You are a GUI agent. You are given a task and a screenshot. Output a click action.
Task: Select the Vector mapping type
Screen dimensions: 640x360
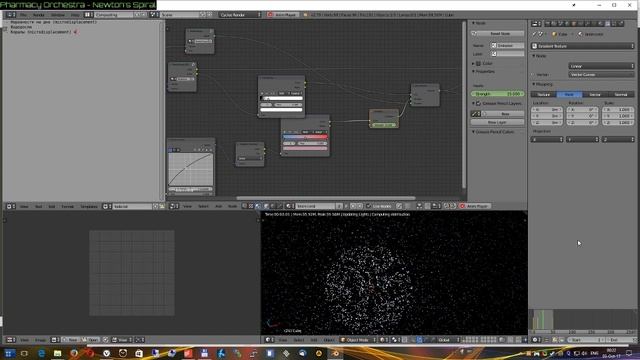[595, 94]
